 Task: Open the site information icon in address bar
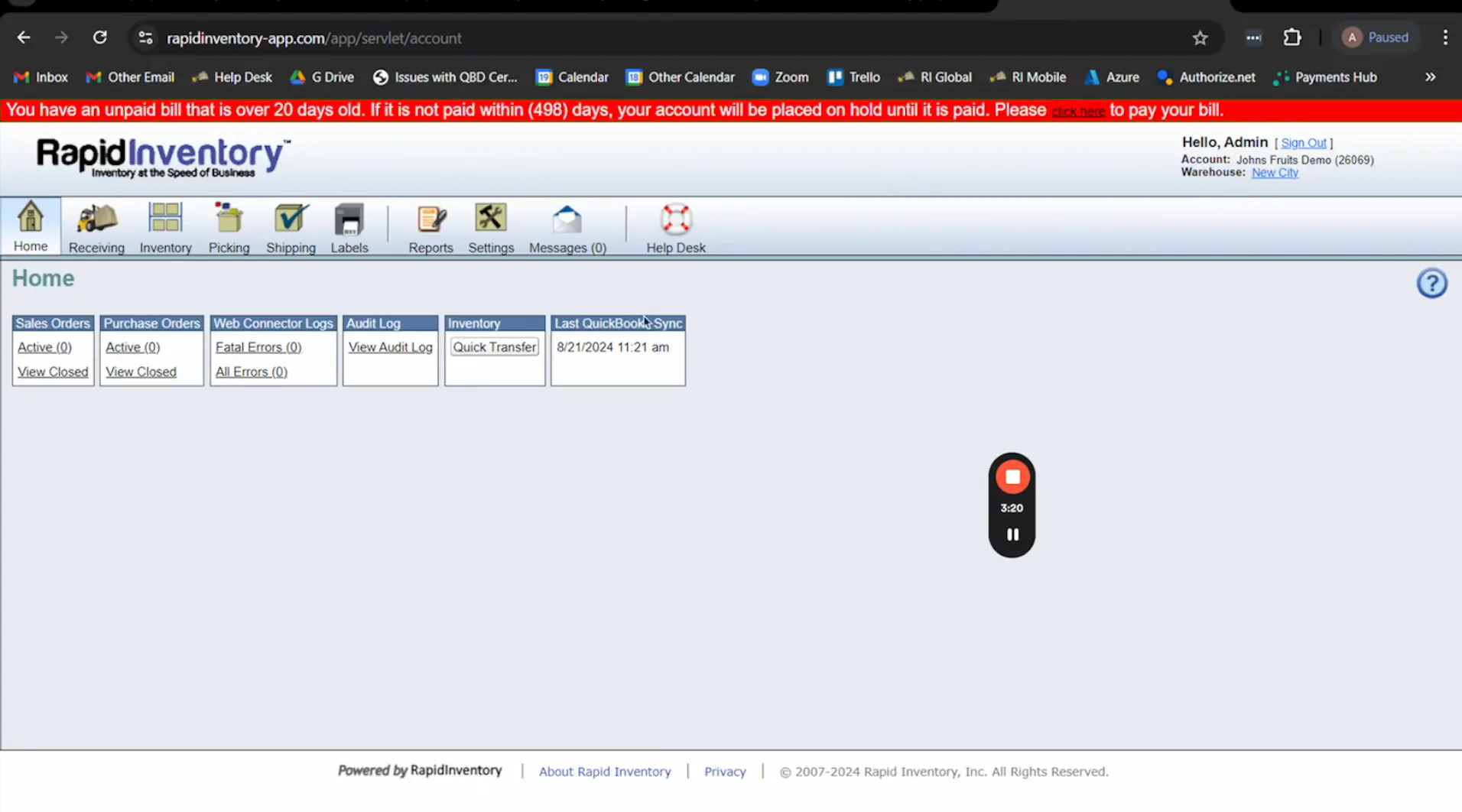point(145,37)
